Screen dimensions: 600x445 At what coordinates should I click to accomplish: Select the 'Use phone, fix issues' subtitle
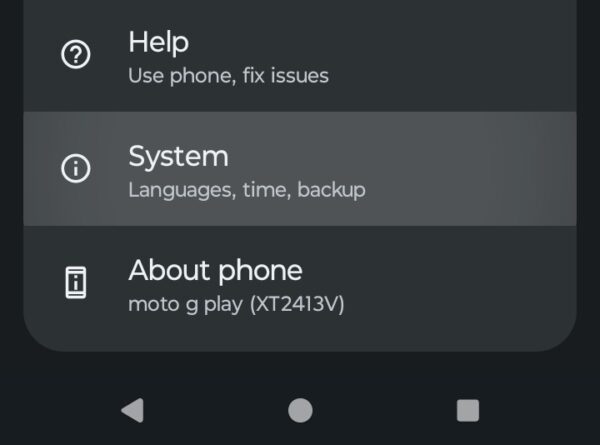pos(228,76)
